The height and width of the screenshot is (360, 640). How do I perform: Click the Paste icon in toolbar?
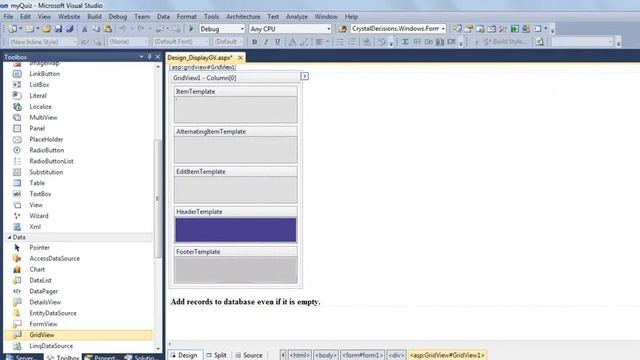107,29
